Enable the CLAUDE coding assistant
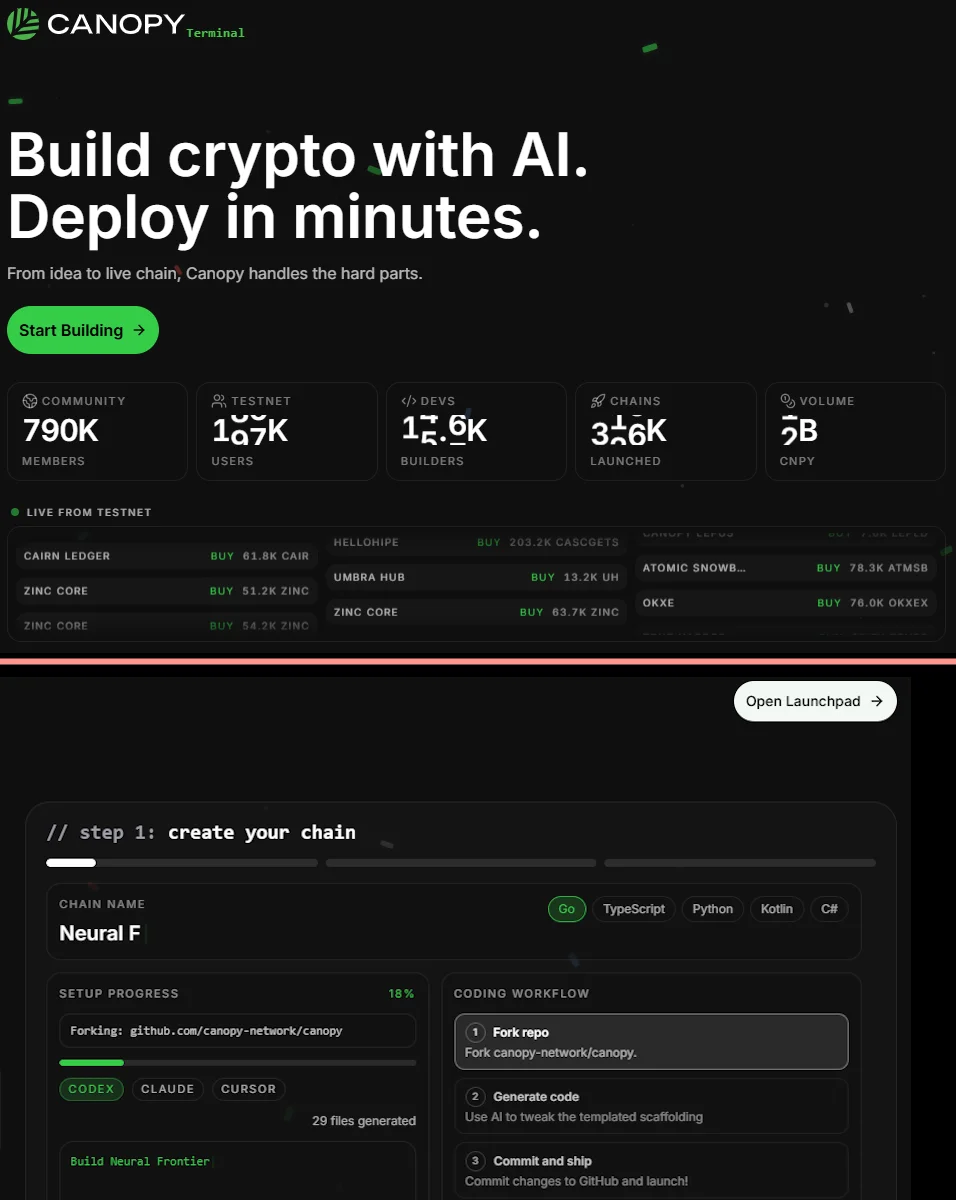The width and height of the screenshot is (956, 1200). [167, 1089]
